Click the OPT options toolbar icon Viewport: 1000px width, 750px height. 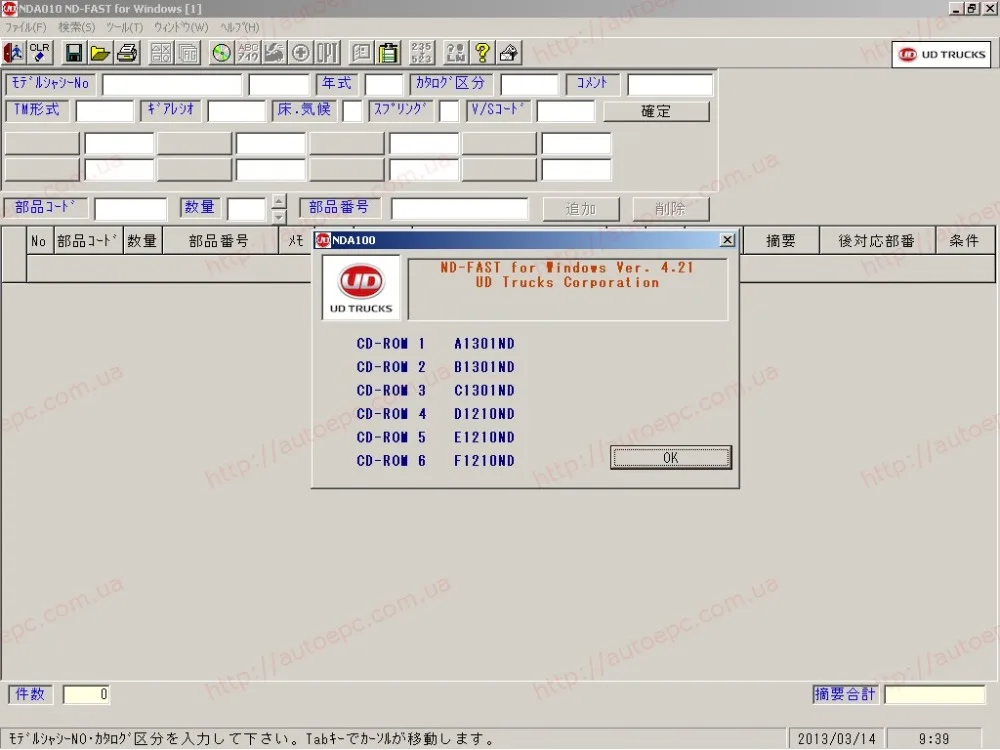(x=327, y=53)
